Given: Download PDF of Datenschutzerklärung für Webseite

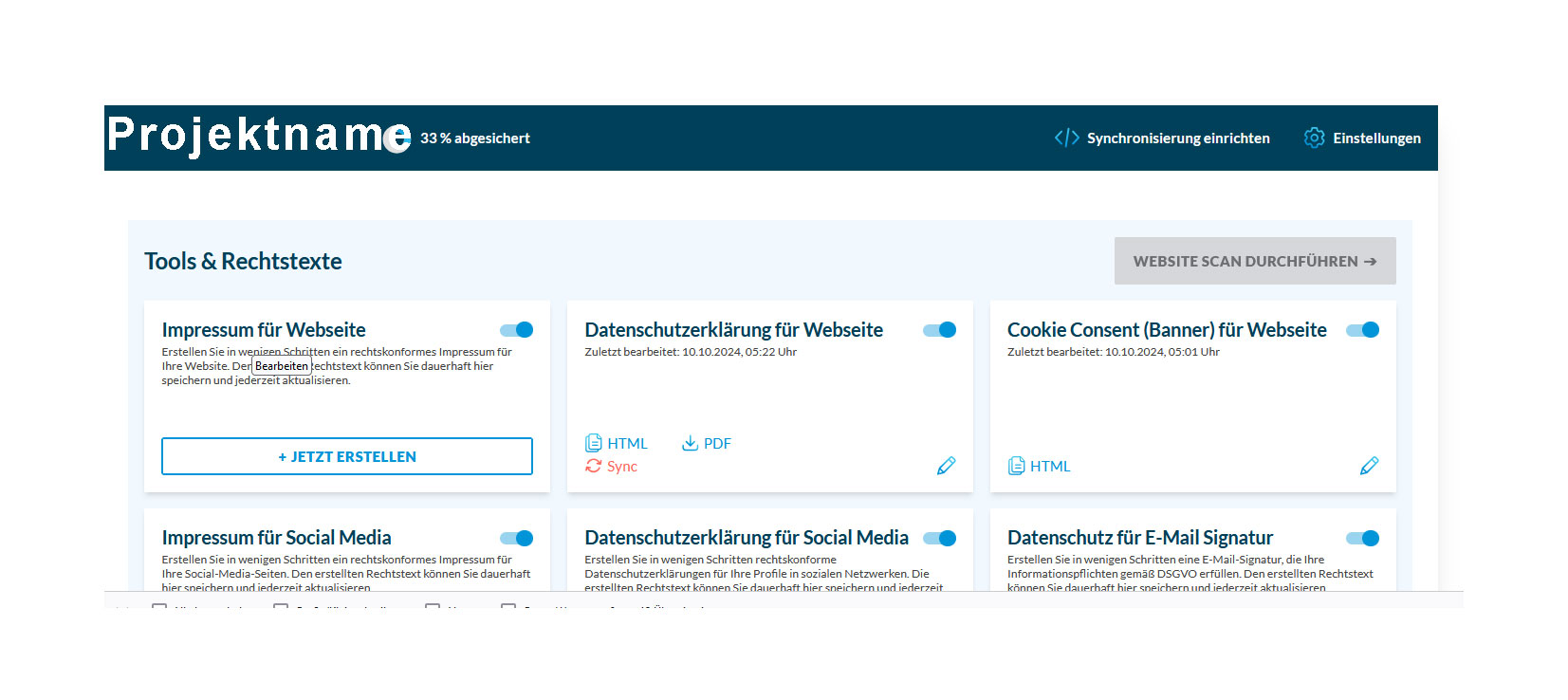Looking at the screenshot, I should click(x=707, y=443).
